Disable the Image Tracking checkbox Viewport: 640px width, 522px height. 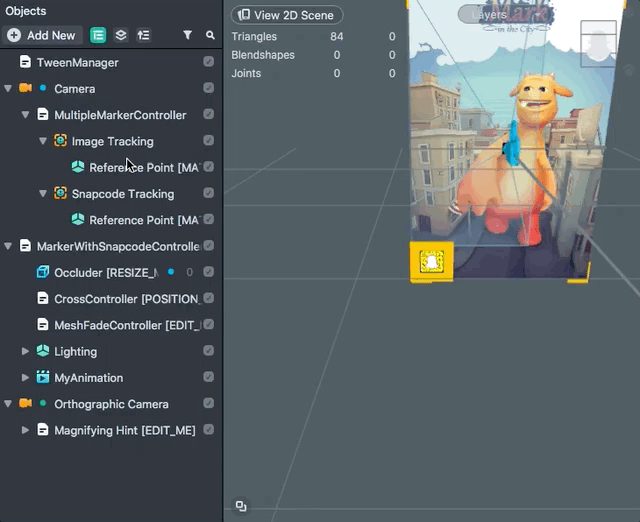pos(208,141)
